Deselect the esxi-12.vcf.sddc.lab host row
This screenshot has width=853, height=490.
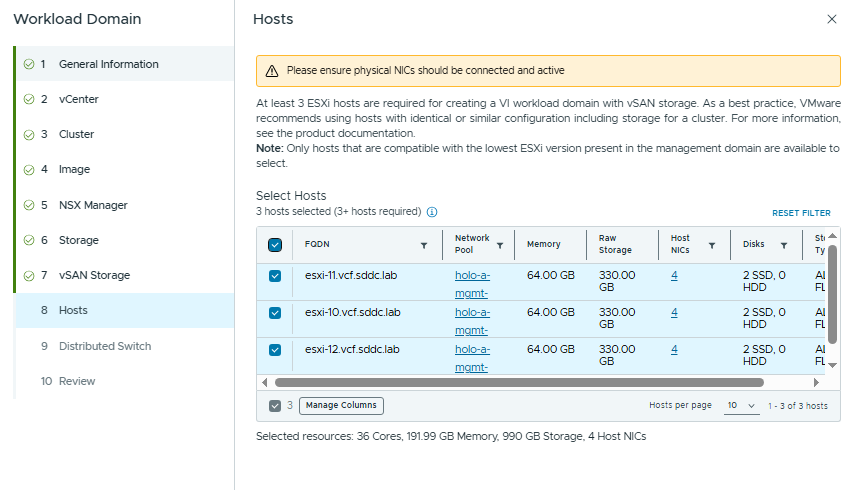pyautogui.click(x=275, y=350)
